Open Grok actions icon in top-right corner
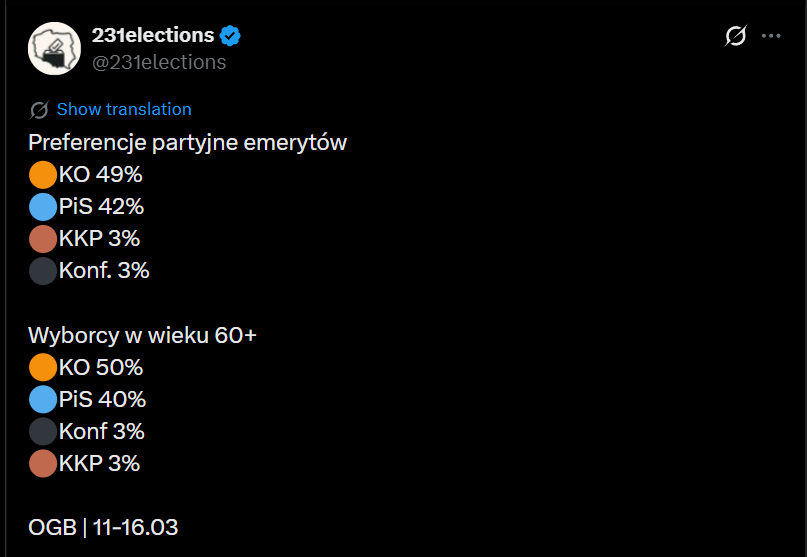This screenshot has height=557, width=807. point(735,36)
